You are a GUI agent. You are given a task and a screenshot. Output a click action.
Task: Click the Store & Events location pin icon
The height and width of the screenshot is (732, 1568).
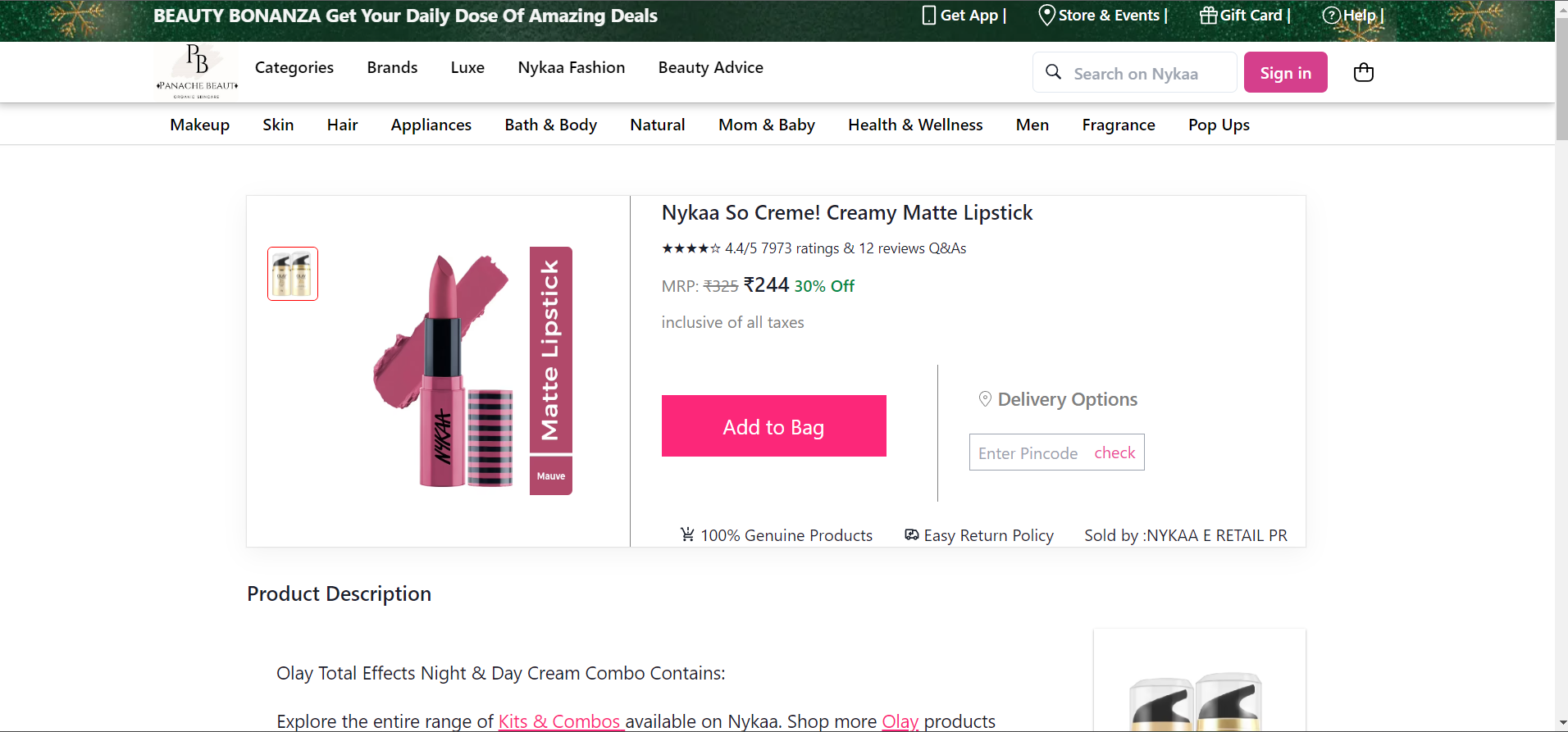(x=1046, y=15)
